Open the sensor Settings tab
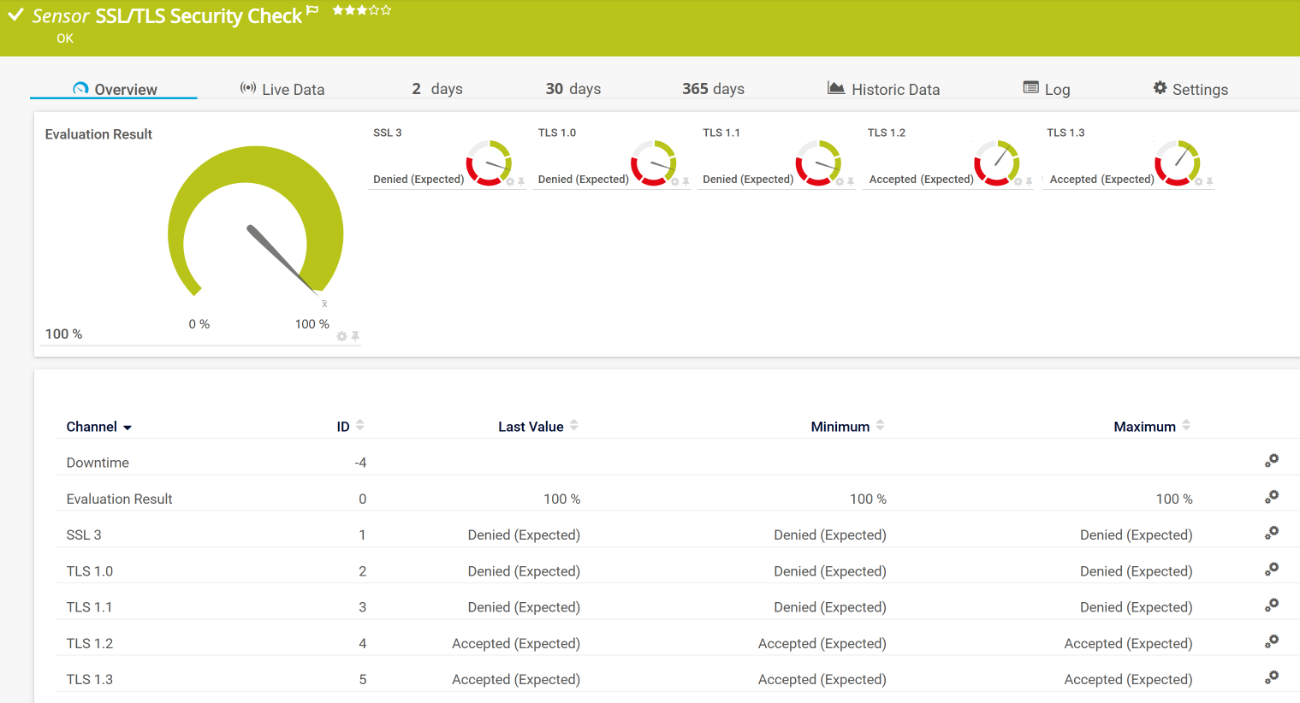The height and width of the screenshot is (703, 1300). [1190, 89]
